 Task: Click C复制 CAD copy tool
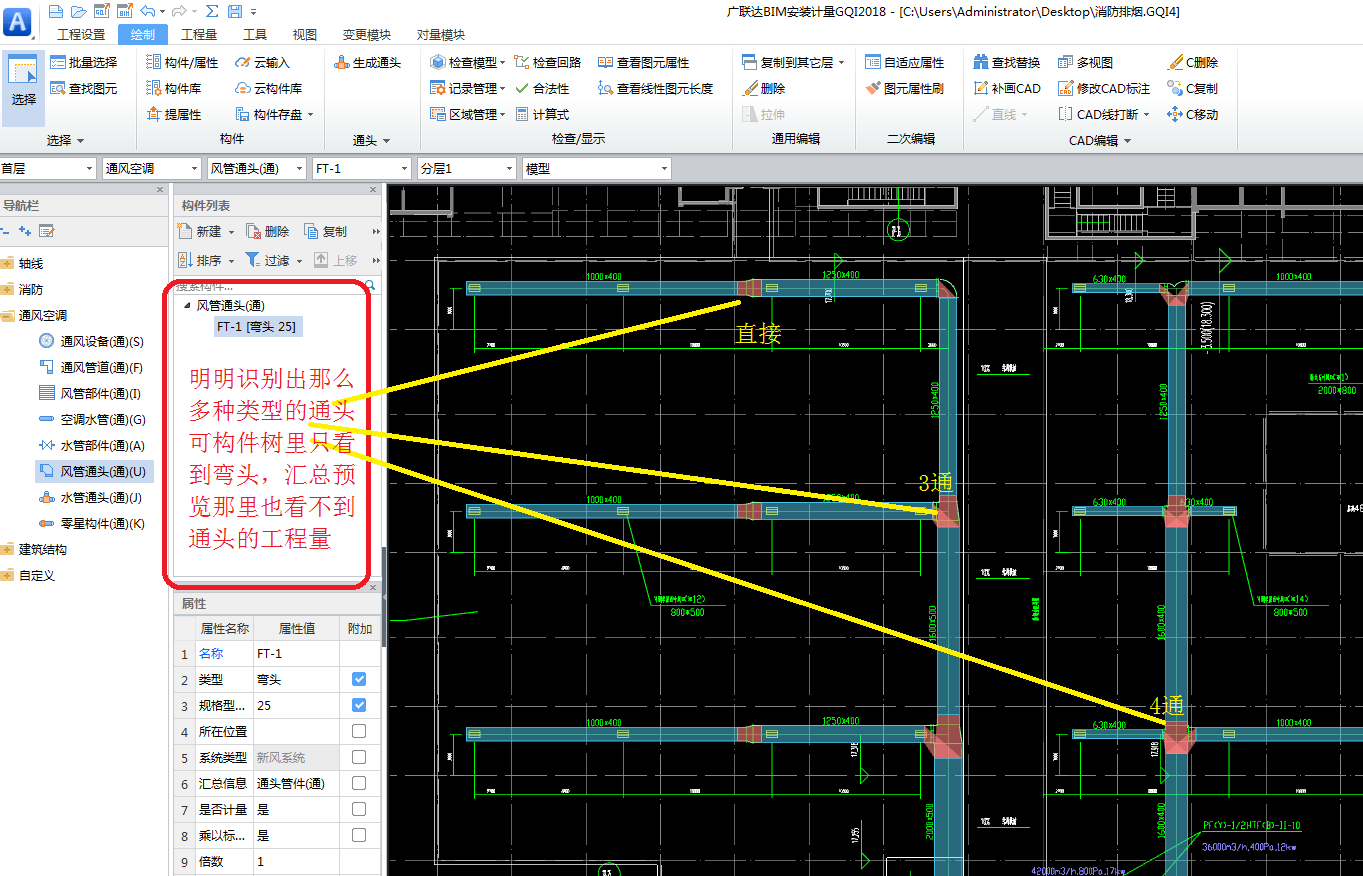pos(1193,88)
